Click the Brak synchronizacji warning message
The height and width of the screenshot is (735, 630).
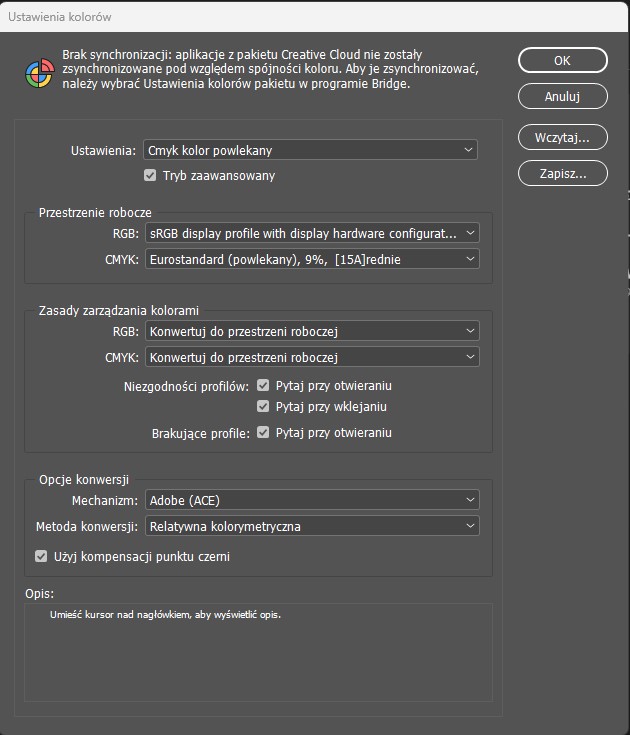point(270,69)
